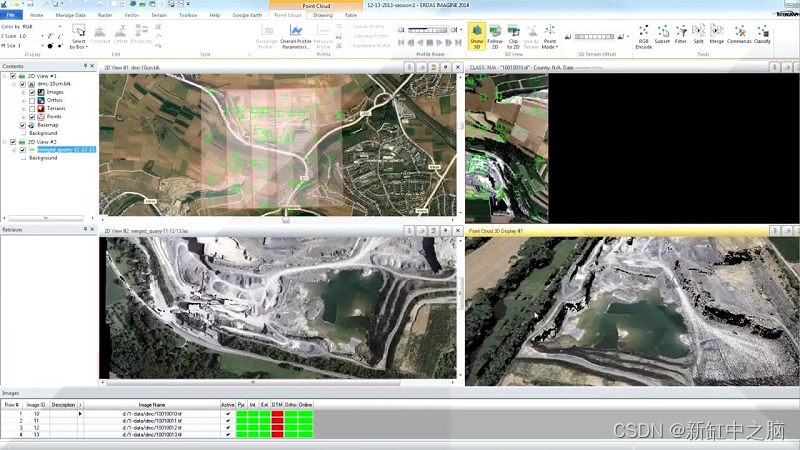The height and width of the screenshot is (450, 800).
Task: Pin the Contents panel
Action: pos(85,66)
